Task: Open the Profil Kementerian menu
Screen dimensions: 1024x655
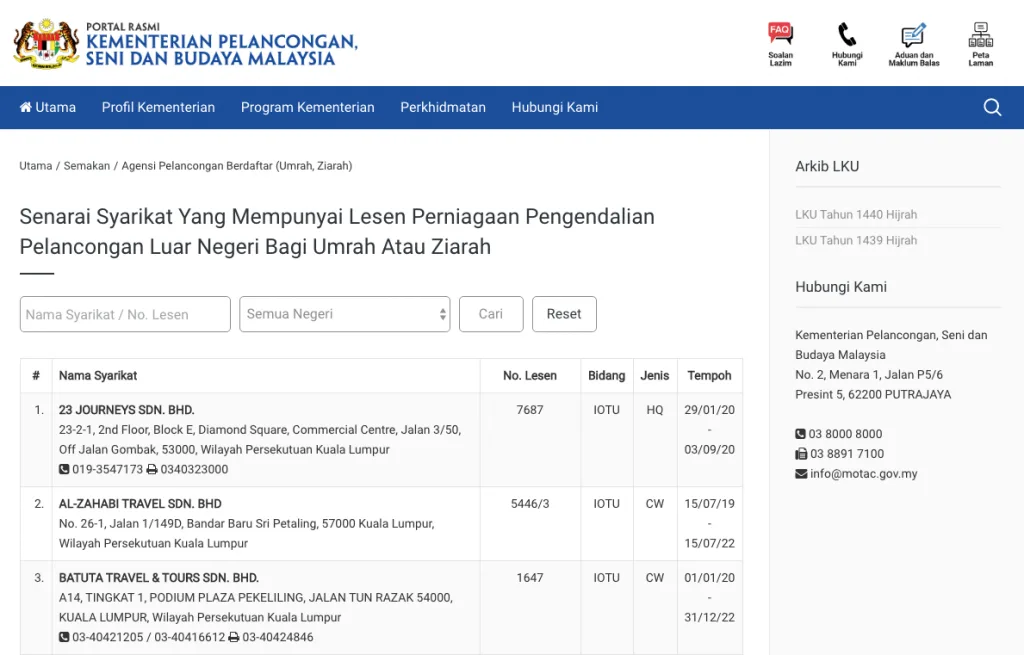Action: [158, 108]
